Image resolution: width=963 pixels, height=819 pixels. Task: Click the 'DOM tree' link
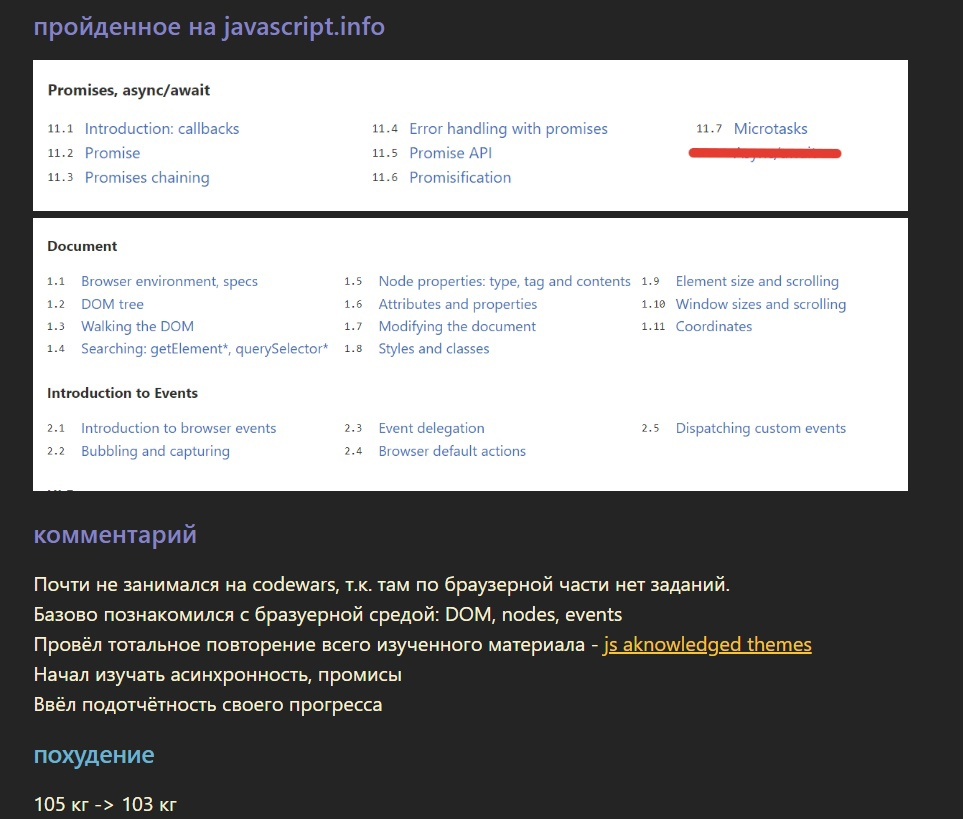pos(112,304)
